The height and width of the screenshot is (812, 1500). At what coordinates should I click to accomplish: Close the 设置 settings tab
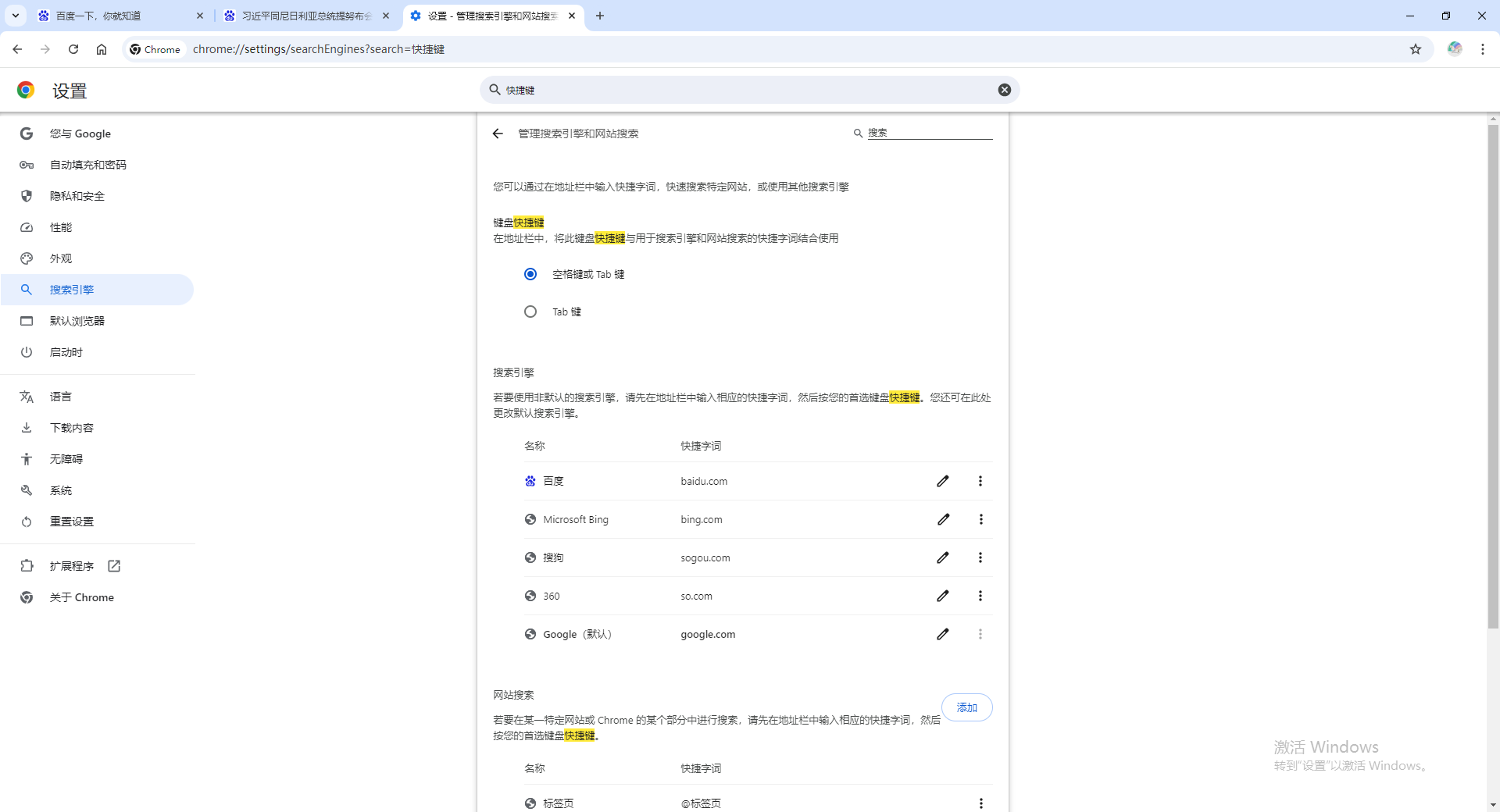[572, 16]
